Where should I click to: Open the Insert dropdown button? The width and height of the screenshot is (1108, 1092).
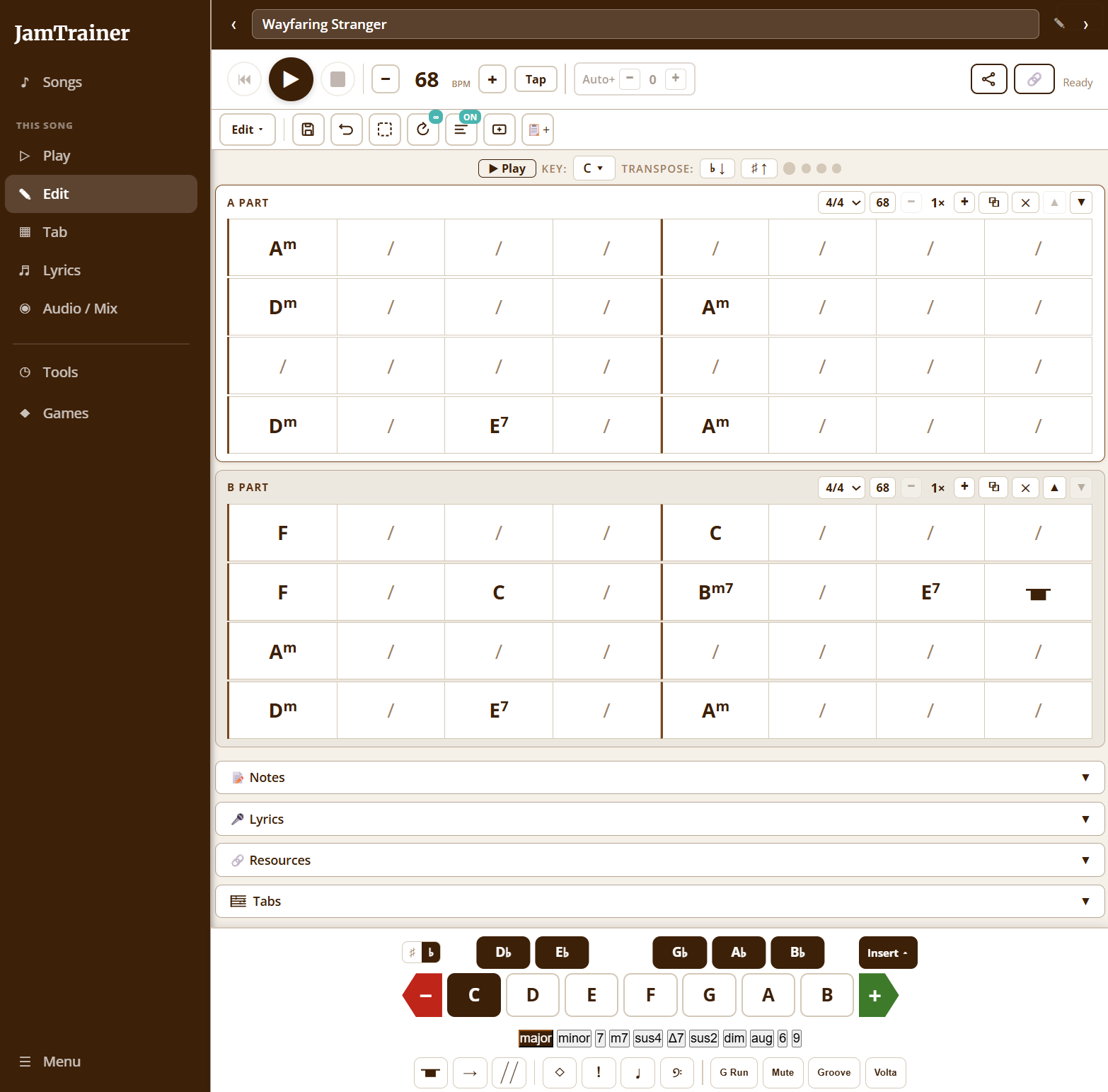click(888, 953)
